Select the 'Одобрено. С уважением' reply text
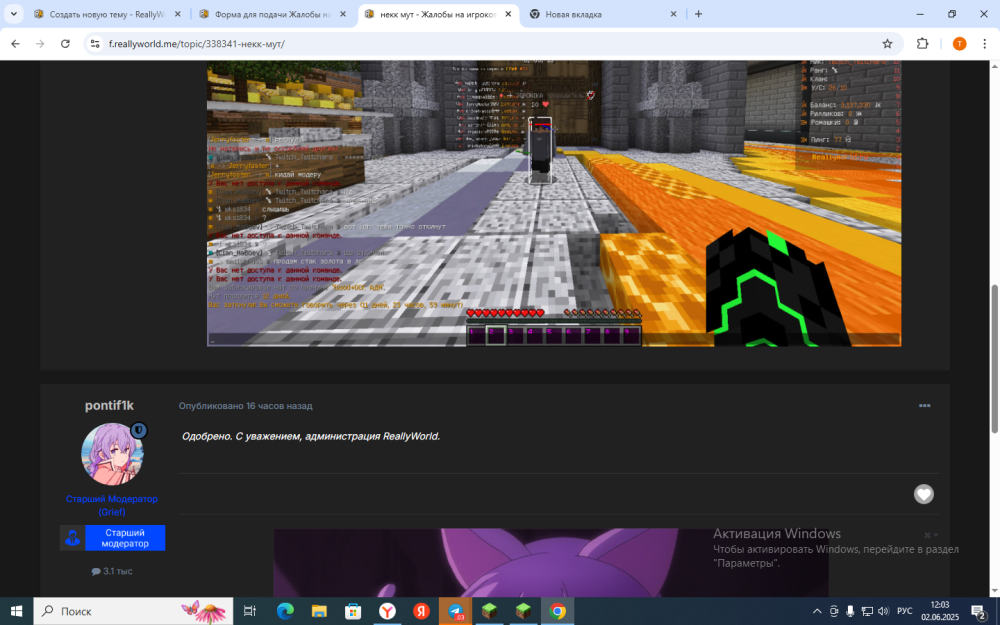The image size is (1000, 625). [x=311, y=436]
